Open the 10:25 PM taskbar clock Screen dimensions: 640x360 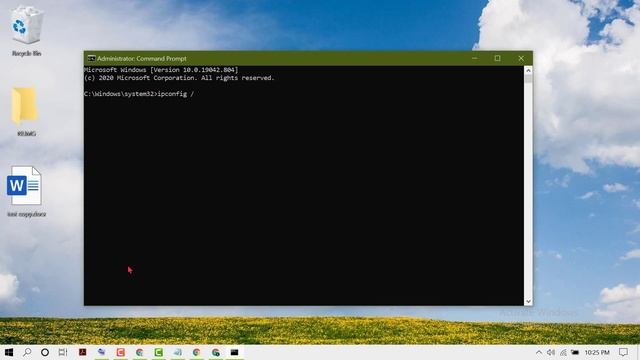[x=597, y=352]
